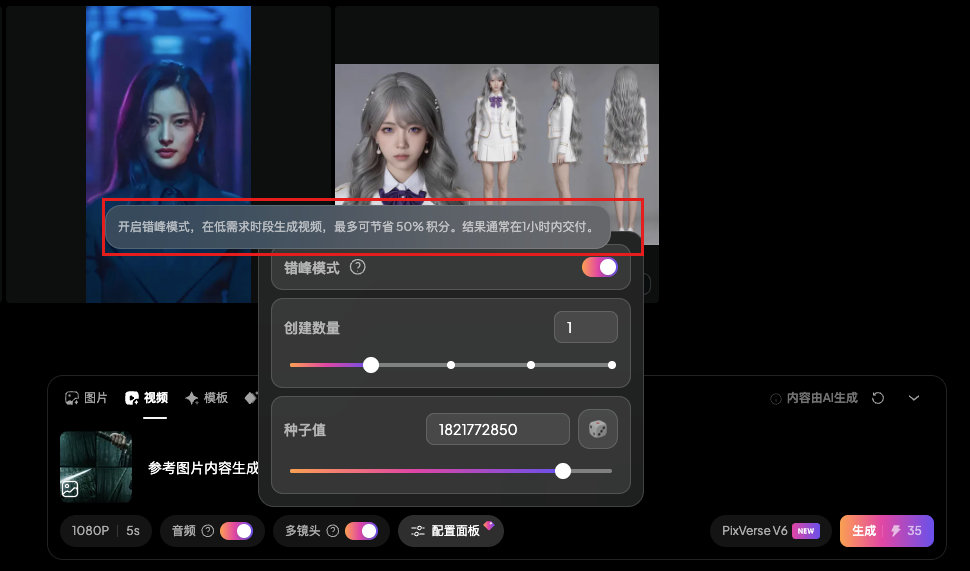
Task: Randomize seed with the dice icon
Action: [x=598, y=429]
